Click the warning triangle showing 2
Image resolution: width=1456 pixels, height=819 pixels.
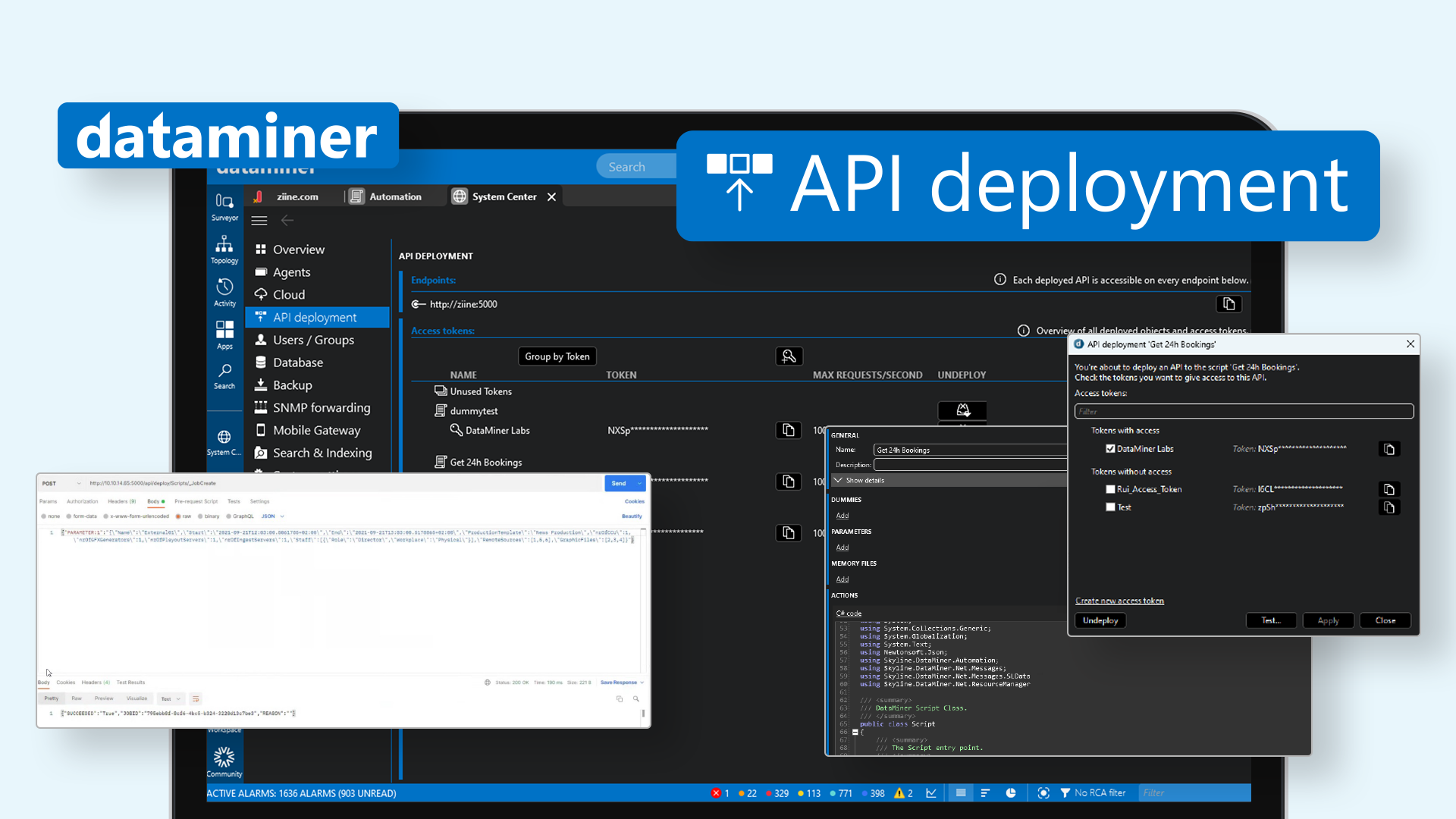tap(899, 793)
